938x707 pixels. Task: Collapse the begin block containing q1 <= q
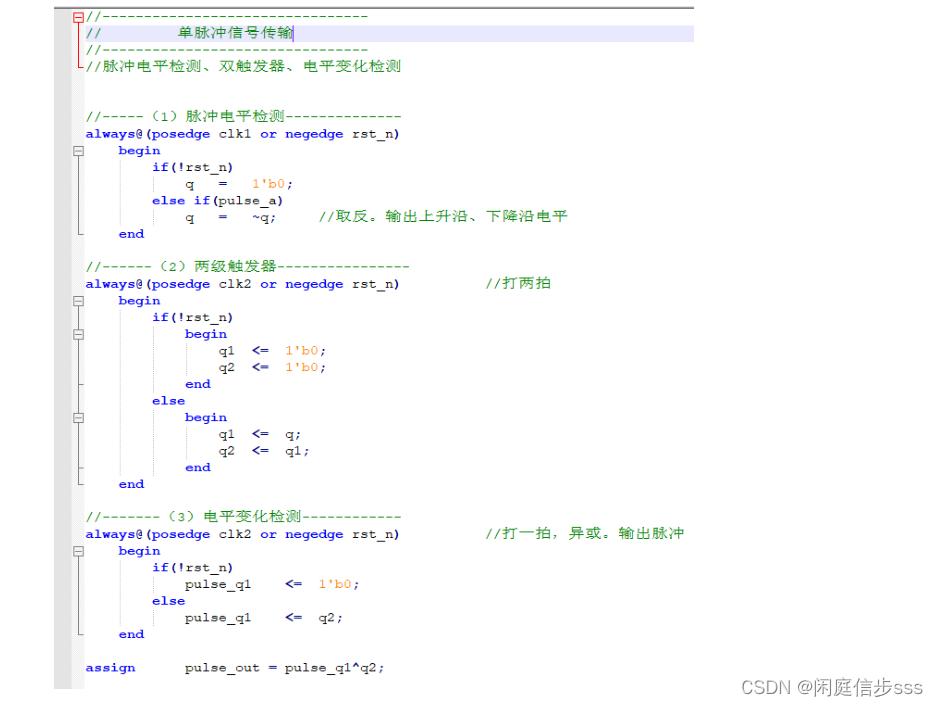click(78, 418)
